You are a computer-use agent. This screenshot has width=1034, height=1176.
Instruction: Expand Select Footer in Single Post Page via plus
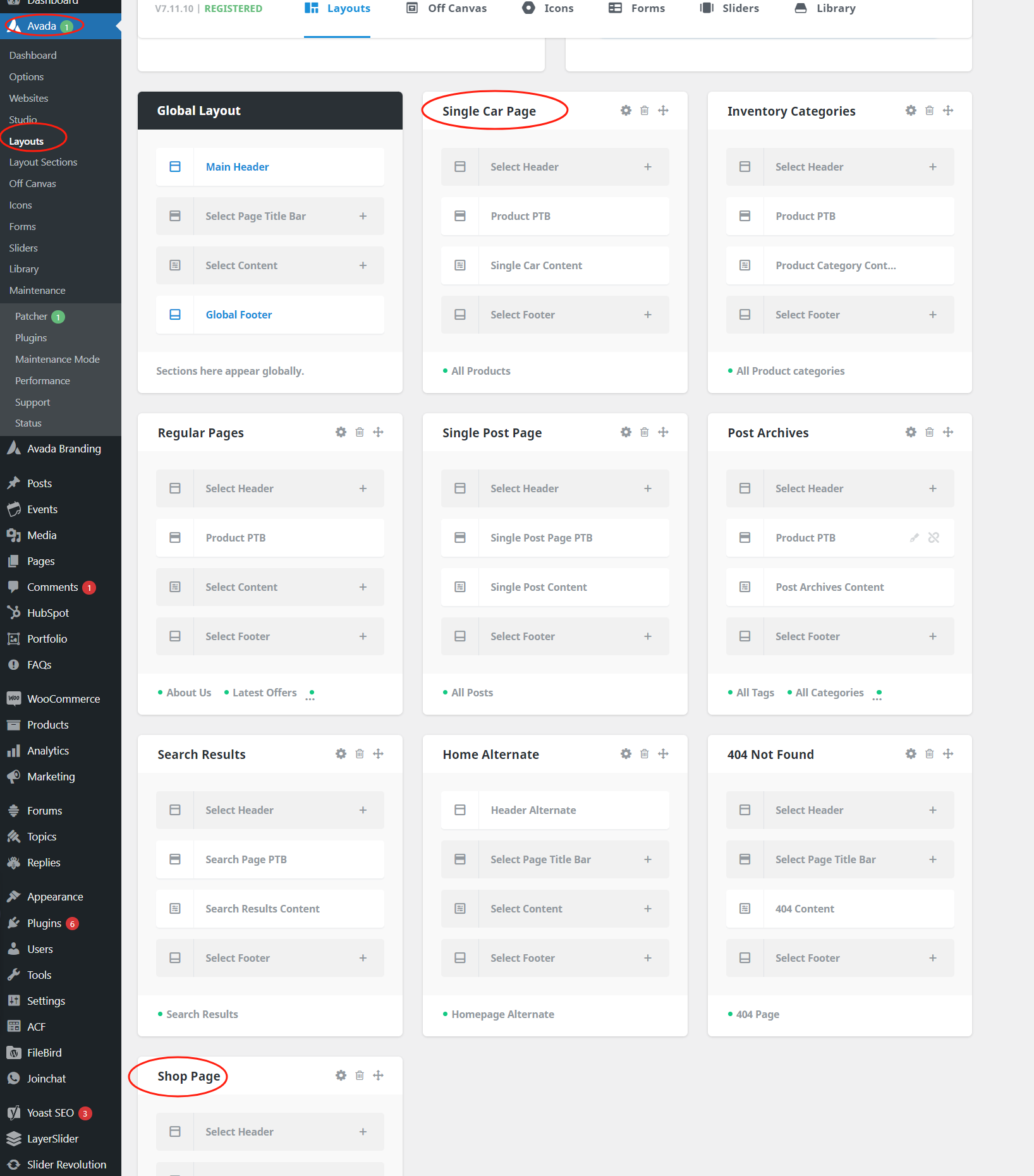point(648,636)
